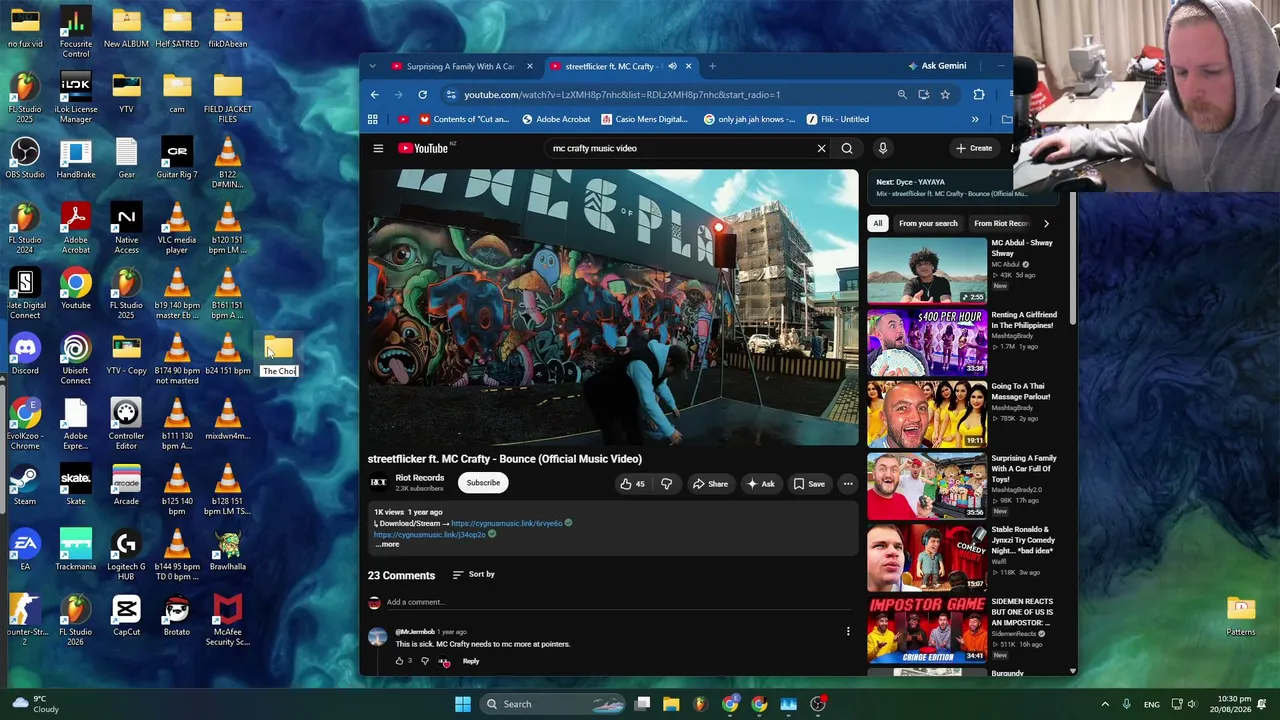This screenshot has height=720, width=1280.
Task: Open the Sort by comments dropdown
Action: tap(474, 574)
